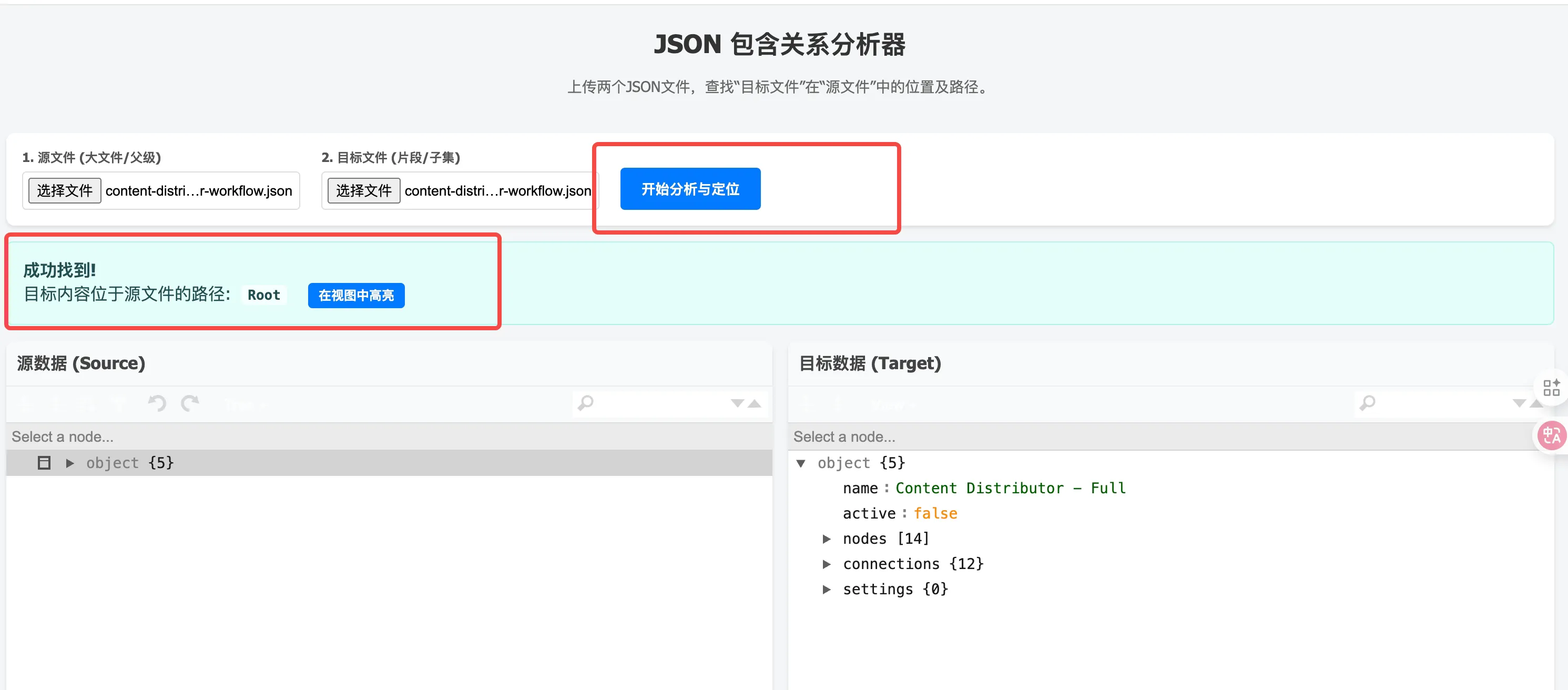The width and height of the screenshot is (1568, 690).
Task: Open the Tree view mode dropdown in Source panel
Action: point(243,403)
